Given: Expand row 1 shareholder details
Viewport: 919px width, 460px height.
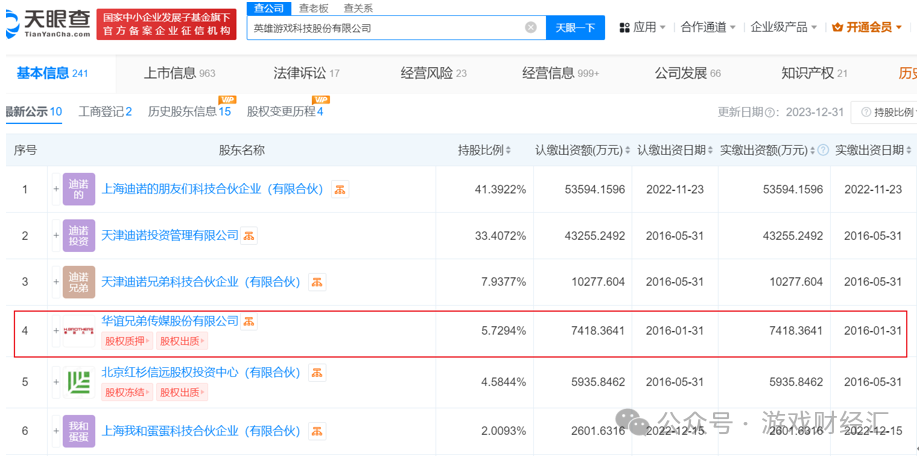Looking at the screenshot, I should (56, 189).
